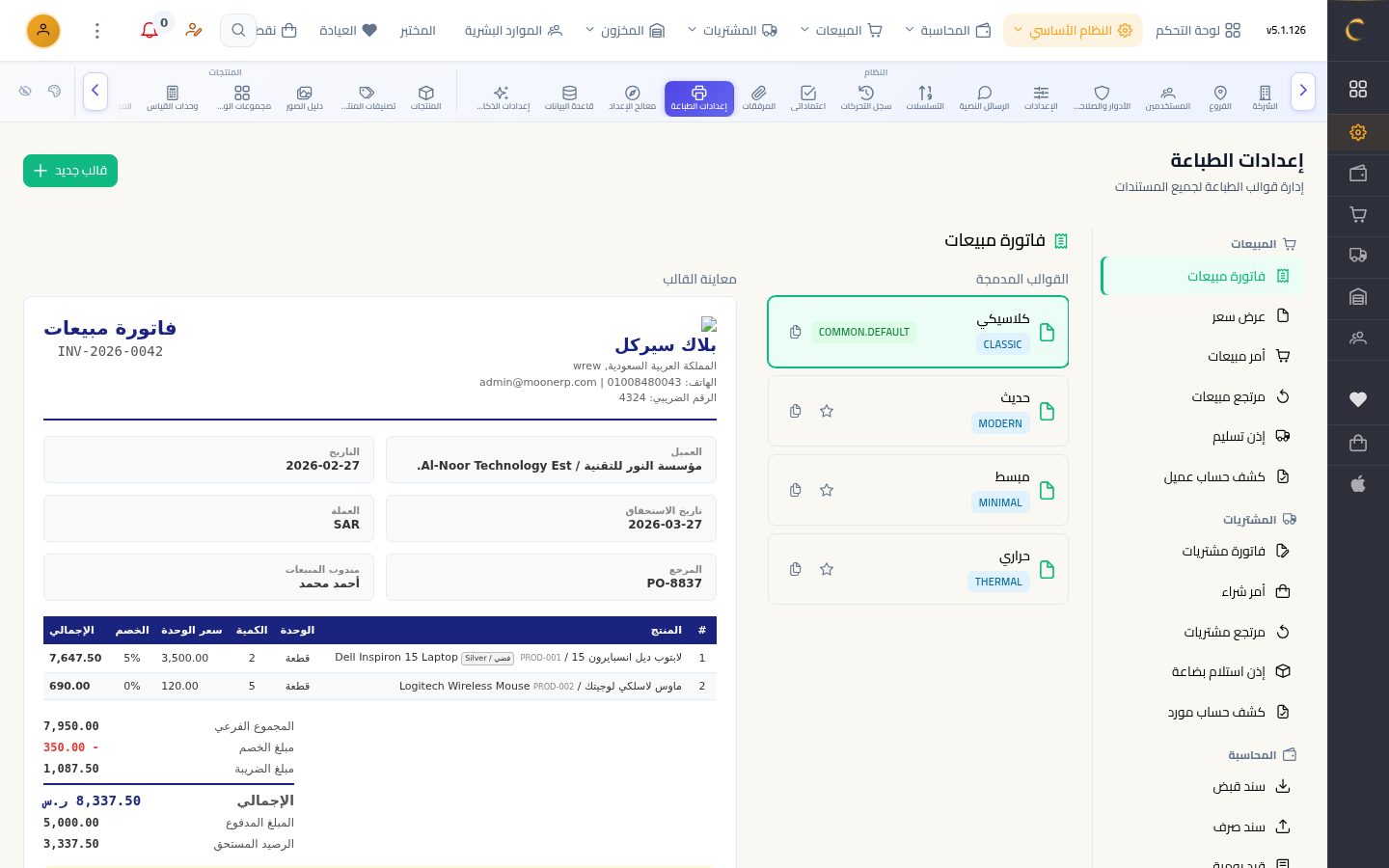
Task: Open the Products (المنتجات) box icon
Action: point(426,97)
